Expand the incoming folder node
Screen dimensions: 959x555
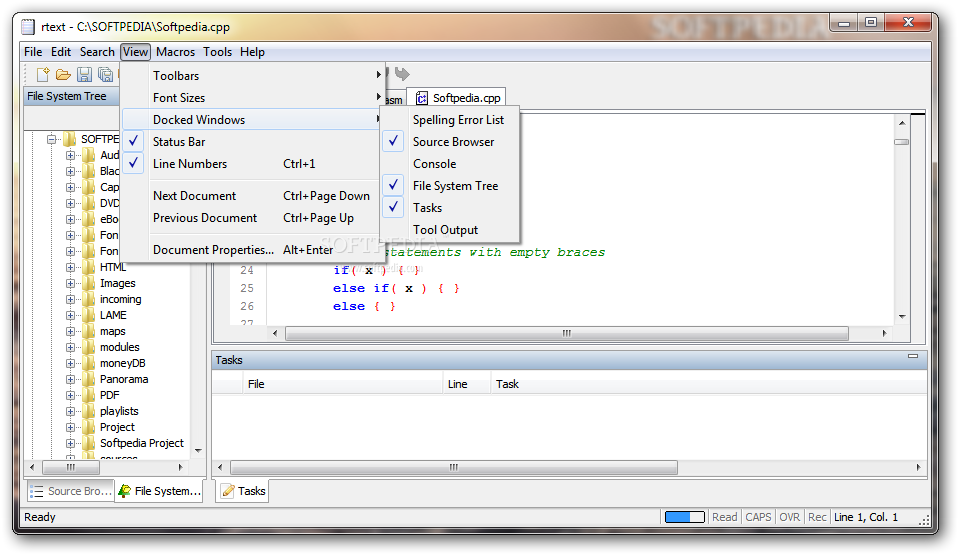[70, 299]
